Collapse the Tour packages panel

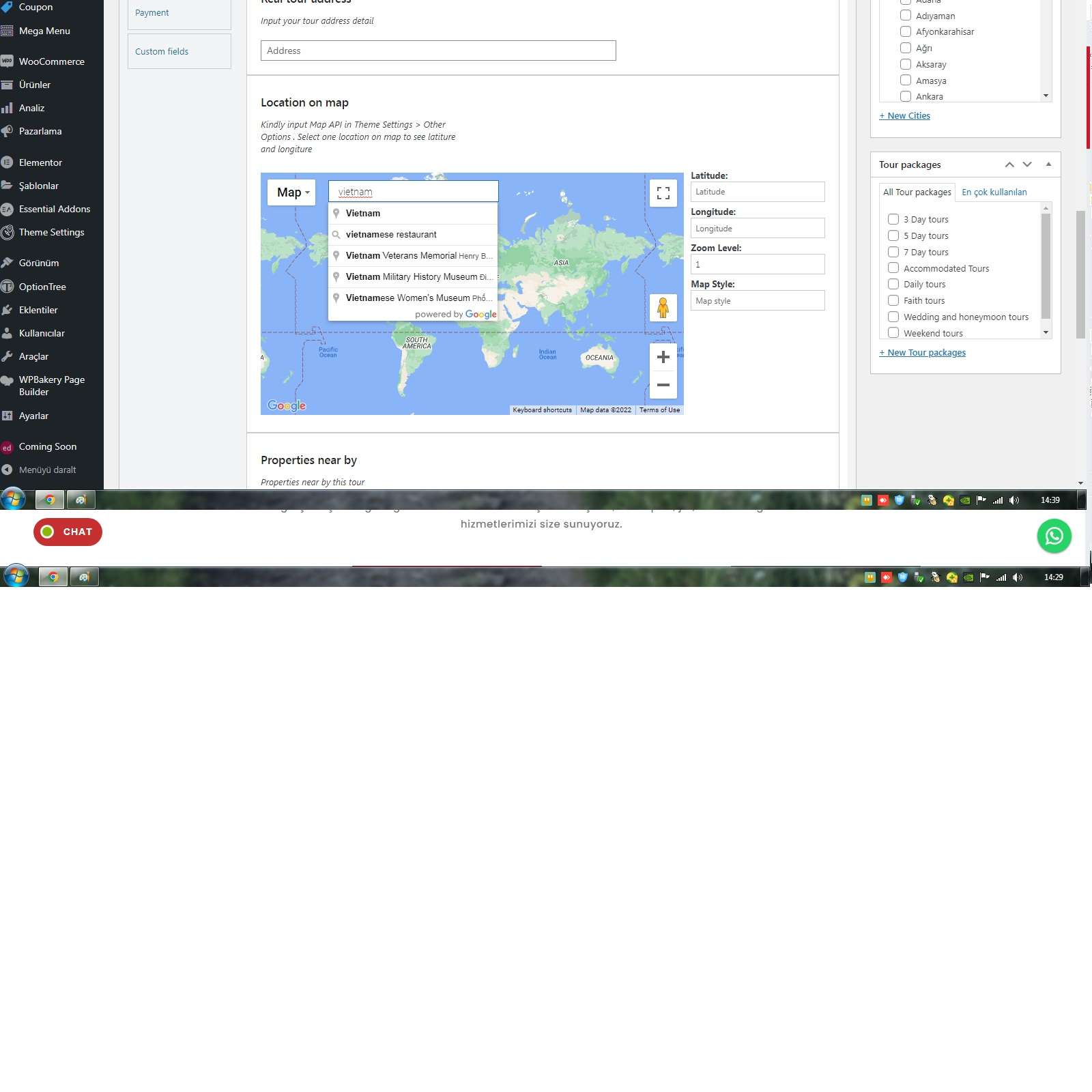click(1048, 164)
